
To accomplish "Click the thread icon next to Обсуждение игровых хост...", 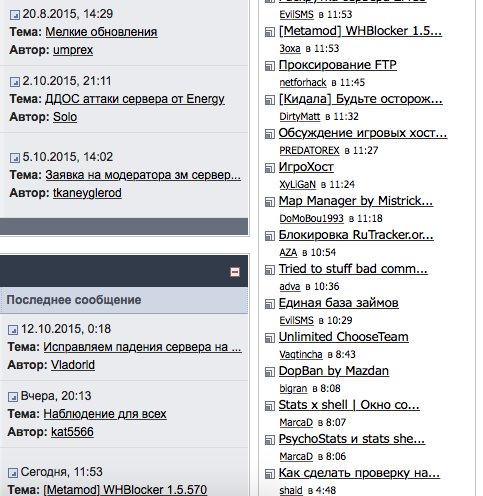I will pos(270,134).
